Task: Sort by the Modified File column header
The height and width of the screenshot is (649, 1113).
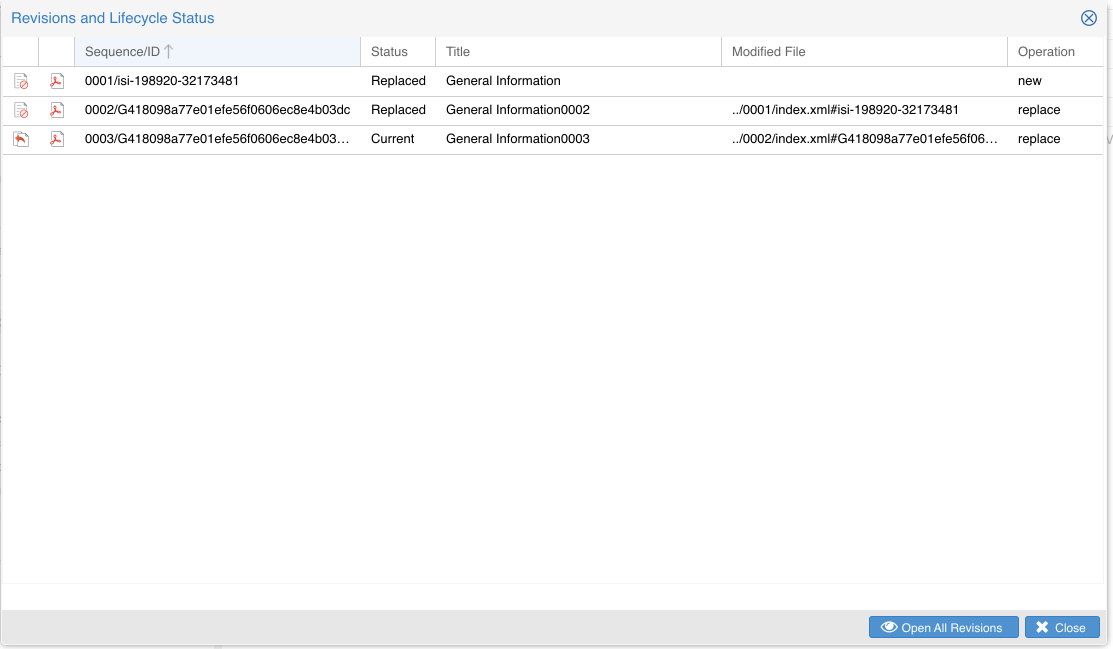Action: click(768, 52)
